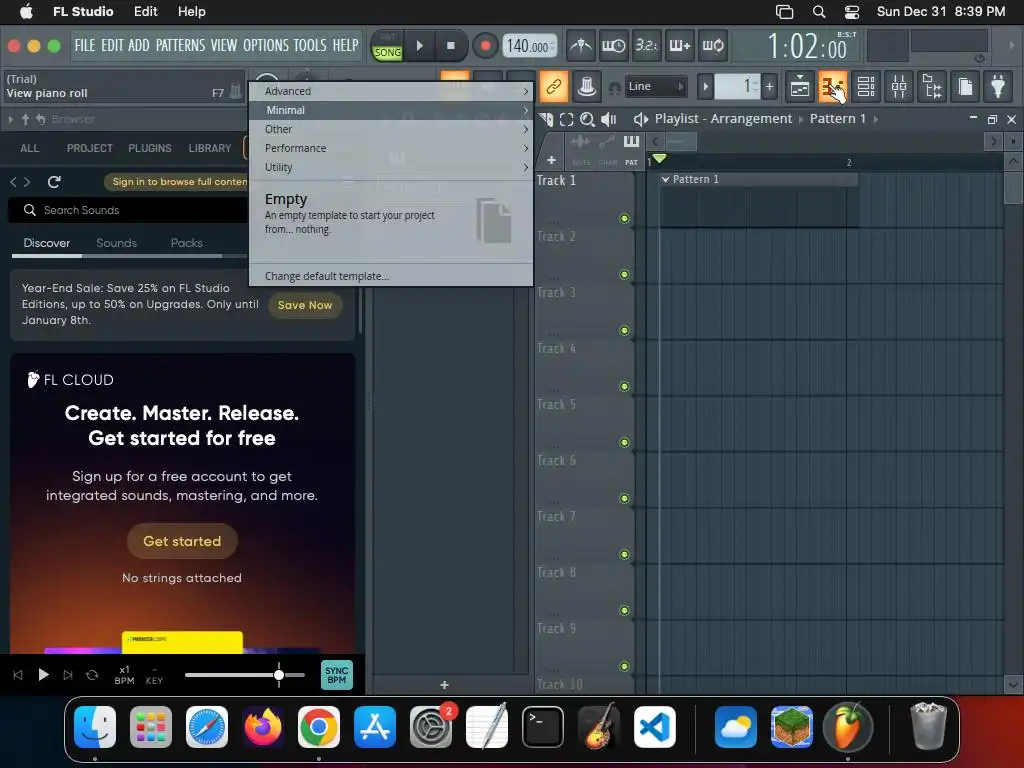This screenshot has width=1024, height=768.
Task: Open the PATTERNS menu
Action: pyautogui.click(x=180, y=45)
